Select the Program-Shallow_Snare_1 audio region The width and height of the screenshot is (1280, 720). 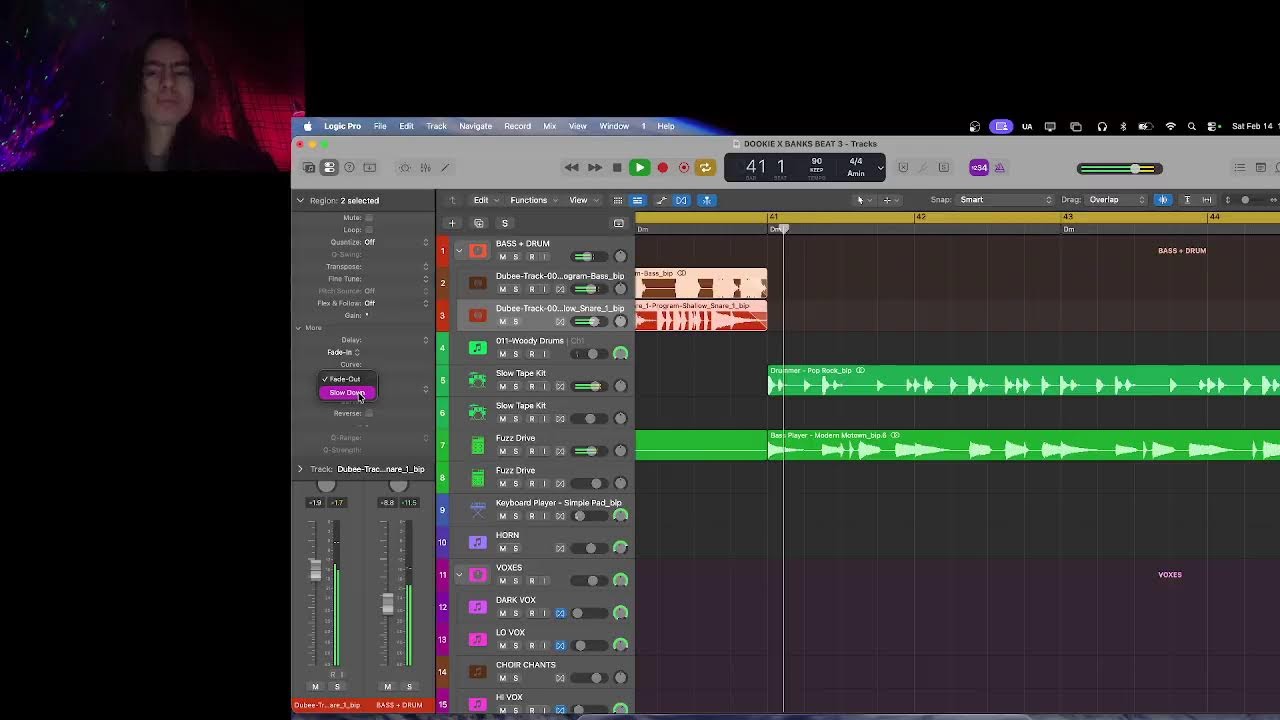tap(701, 315)
